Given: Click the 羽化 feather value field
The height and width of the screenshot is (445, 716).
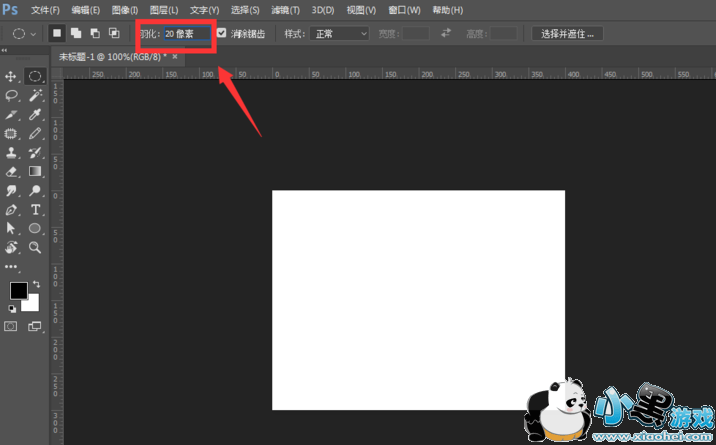Looking at the screenshot, I should (x=187, y=33).
